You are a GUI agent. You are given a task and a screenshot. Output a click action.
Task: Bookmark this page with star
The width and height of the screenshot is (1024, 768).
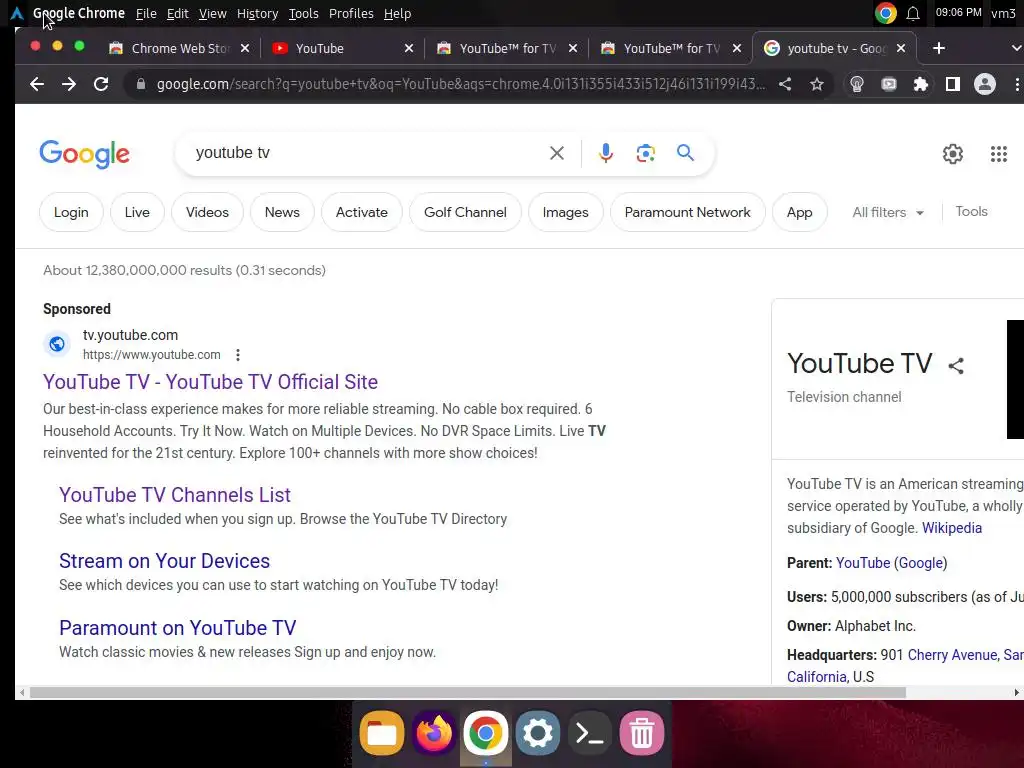(x=816, y=84)
